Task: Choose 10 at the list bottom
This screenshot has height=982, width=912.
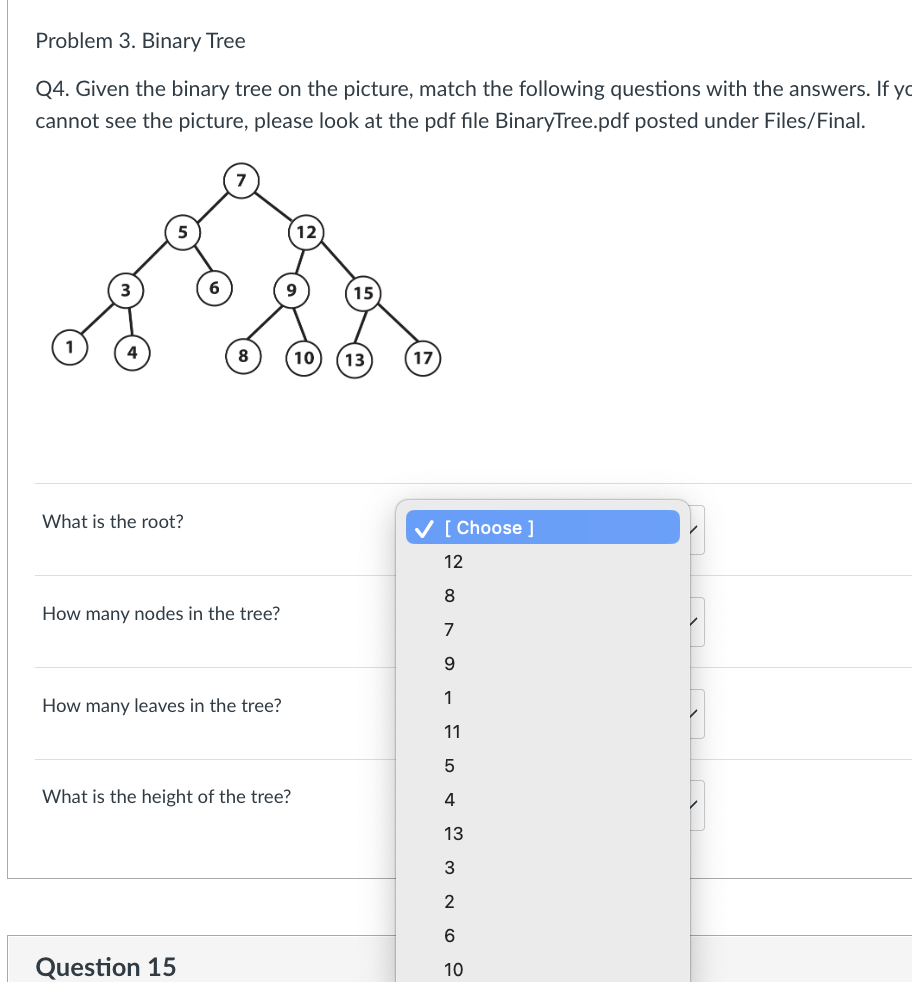Action: [x=542, y=969]
